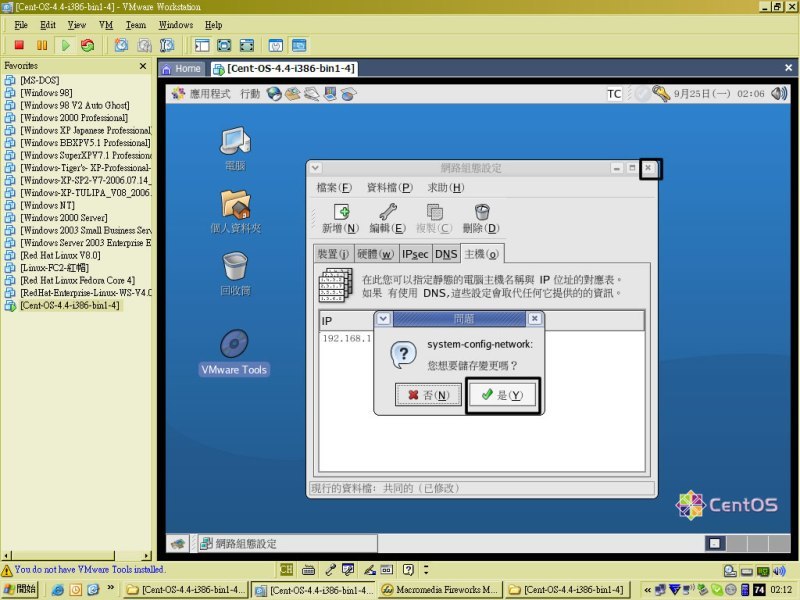
Task: Switch to the IPsec tab
Action: 415,254
